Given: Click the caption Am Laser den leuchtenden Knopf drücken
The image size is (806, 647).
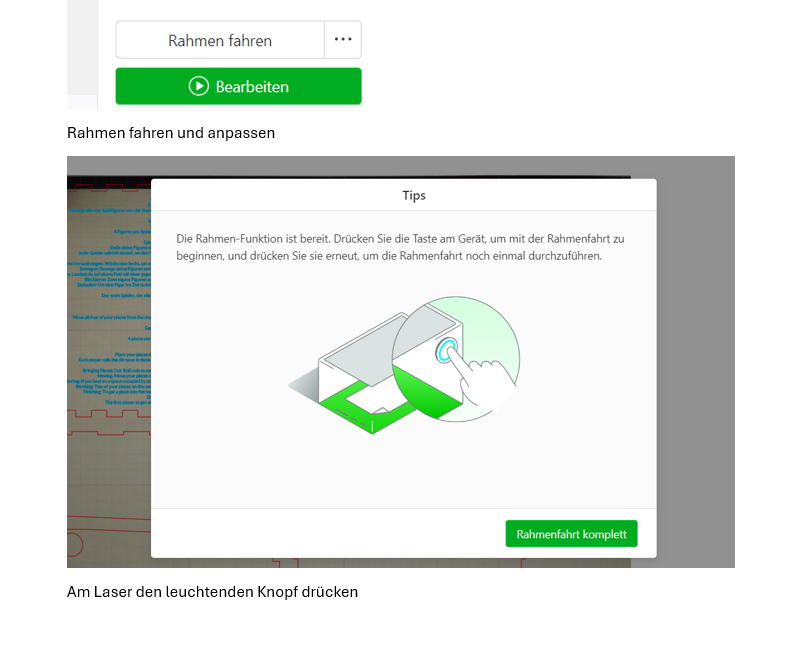Looking at the screenshot, I should (x=212, y=591).
